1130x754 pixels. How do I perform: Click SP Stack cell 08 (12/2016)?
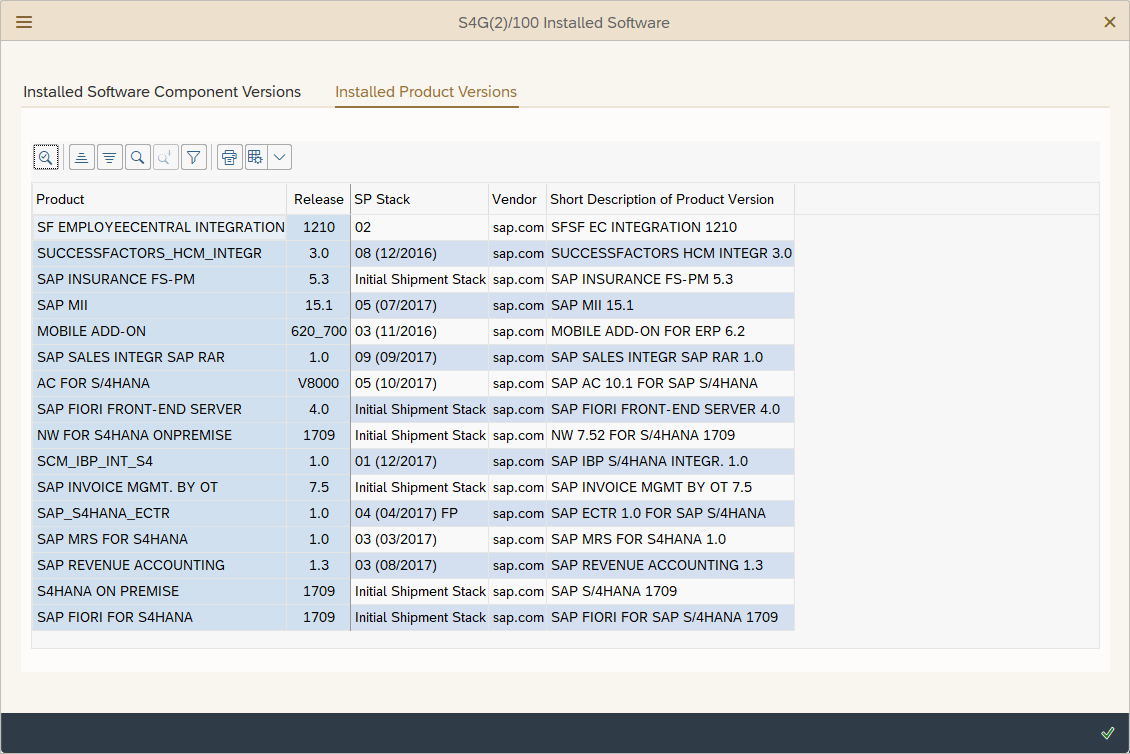tap(419, 253)
